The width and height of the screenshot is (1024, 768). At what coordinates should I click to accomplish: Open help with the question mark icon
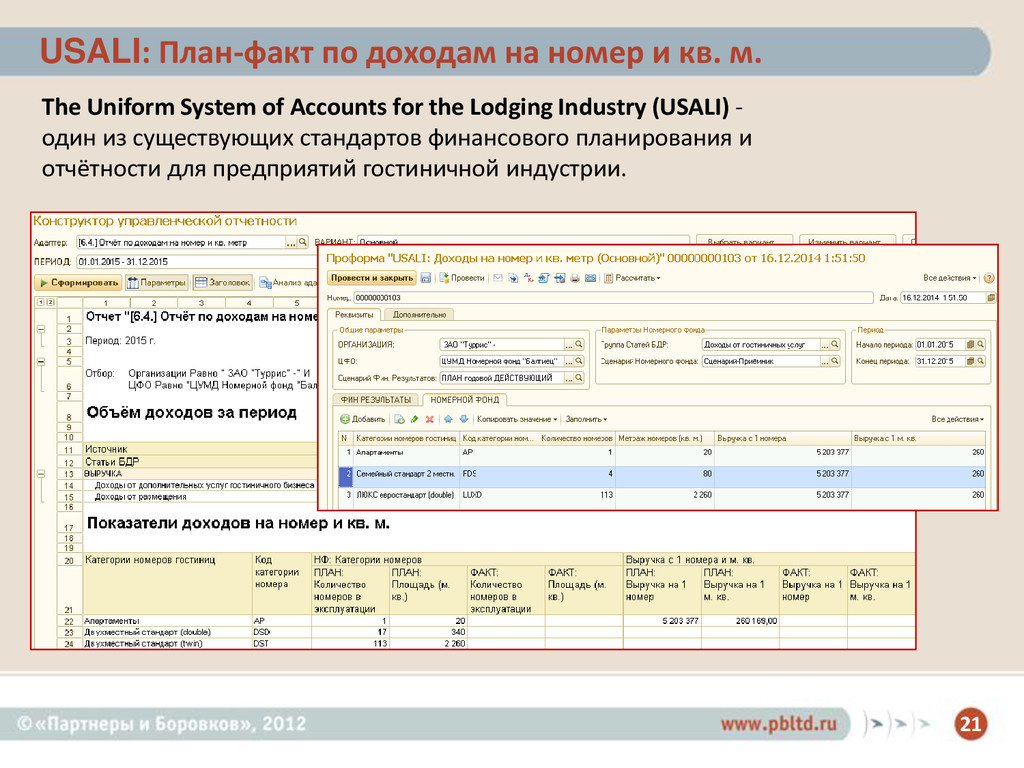click(989, 278)
